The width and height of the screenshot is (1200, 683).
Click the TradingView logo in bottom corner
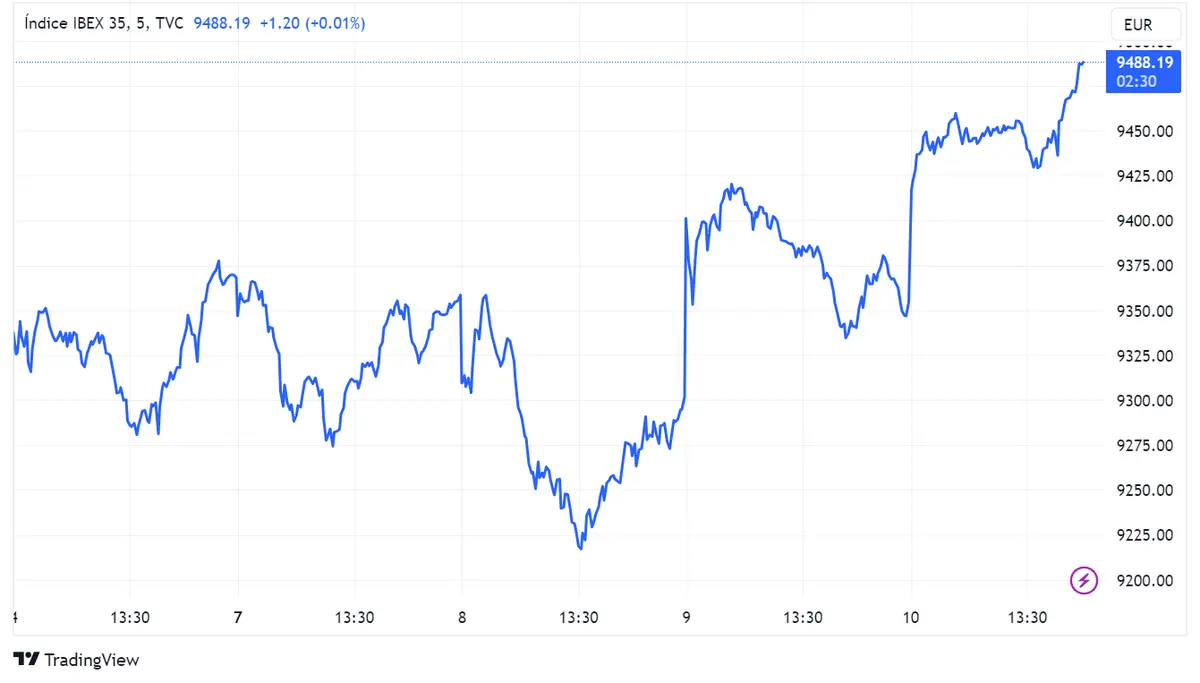[x=75, y=660]
